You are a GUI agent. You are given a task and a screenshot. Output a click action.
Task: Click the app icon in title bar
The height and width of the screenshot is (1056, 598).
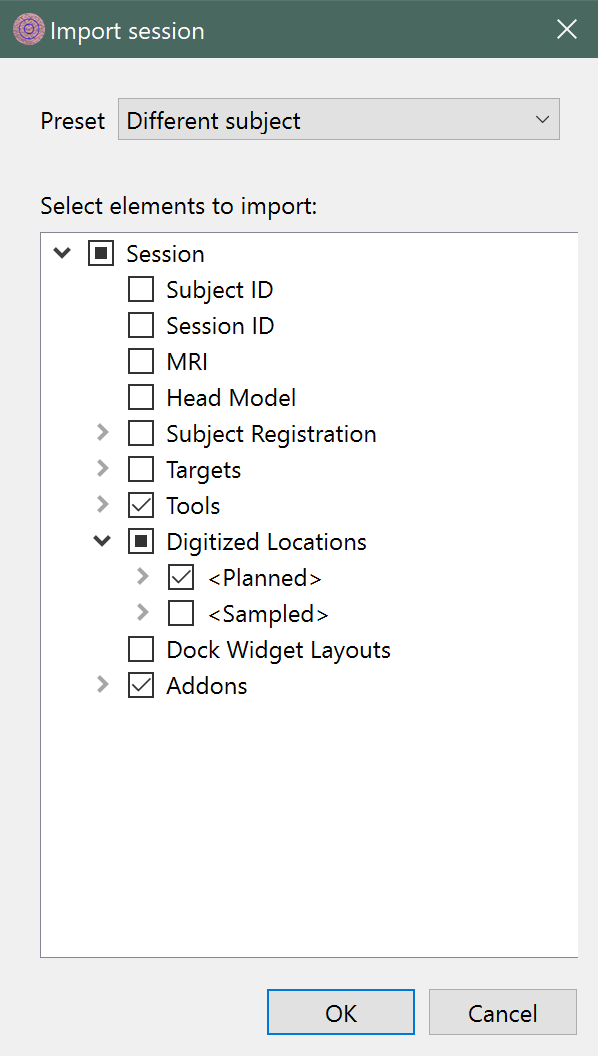tap(28, 30)
